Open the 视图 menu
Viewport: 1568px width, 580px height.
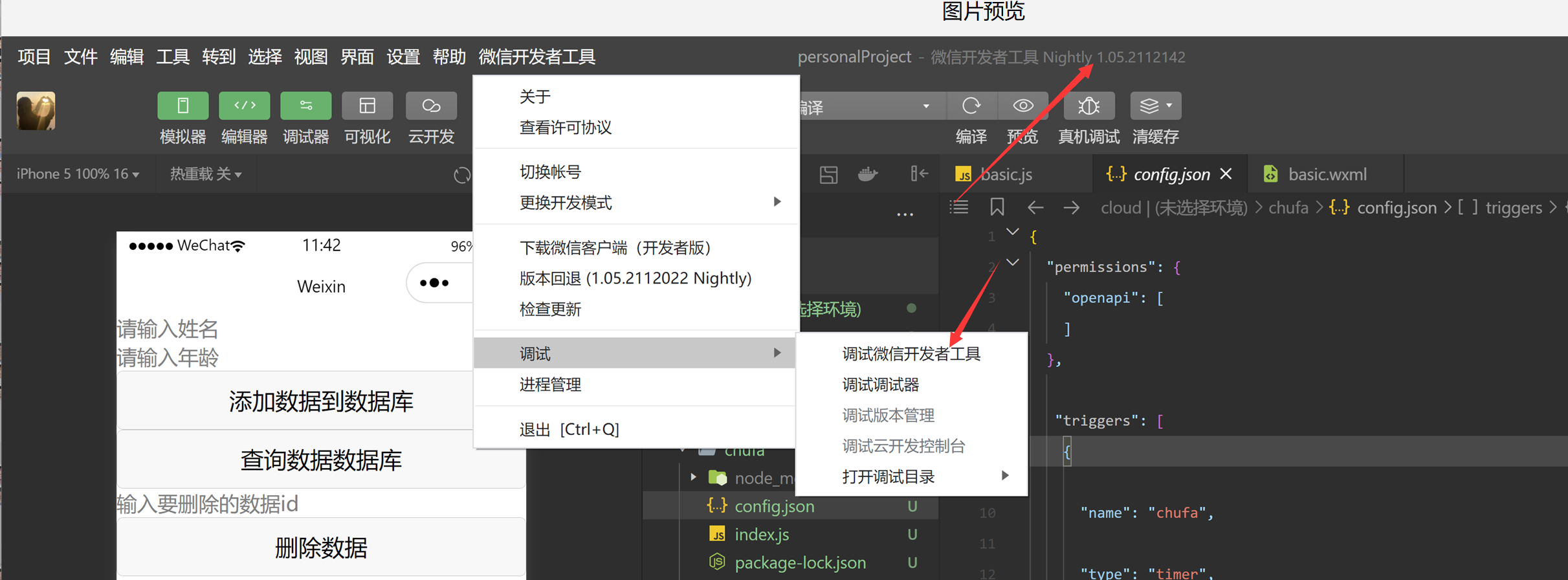311,57
